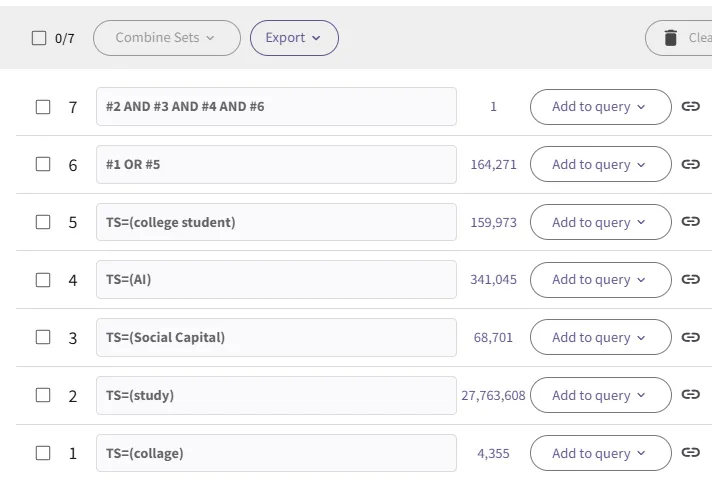
Task: Copy query link for college student set
Action: [690, 222]
